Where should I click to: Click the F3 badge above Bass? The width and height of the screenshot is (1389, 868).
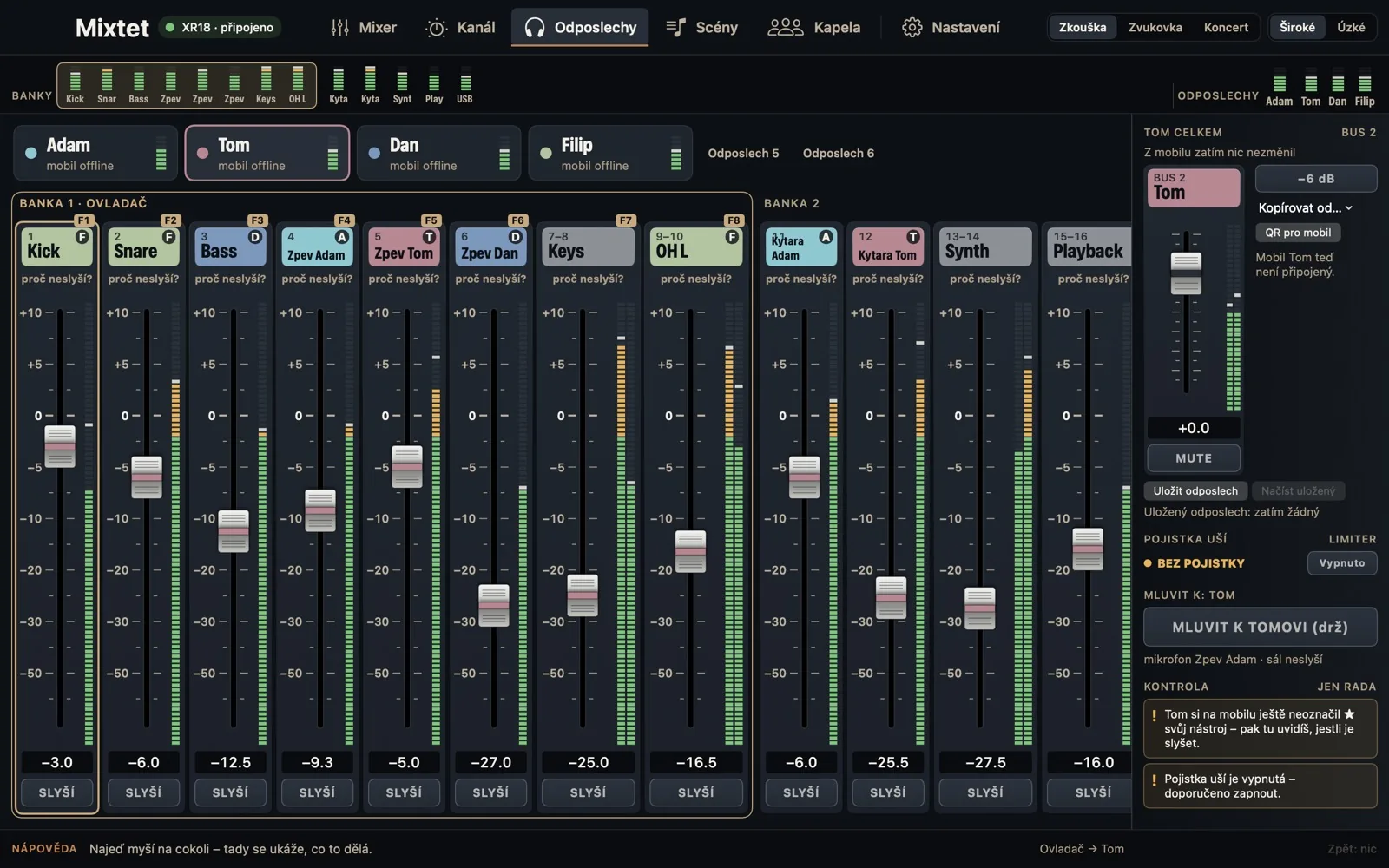(256, 220)
